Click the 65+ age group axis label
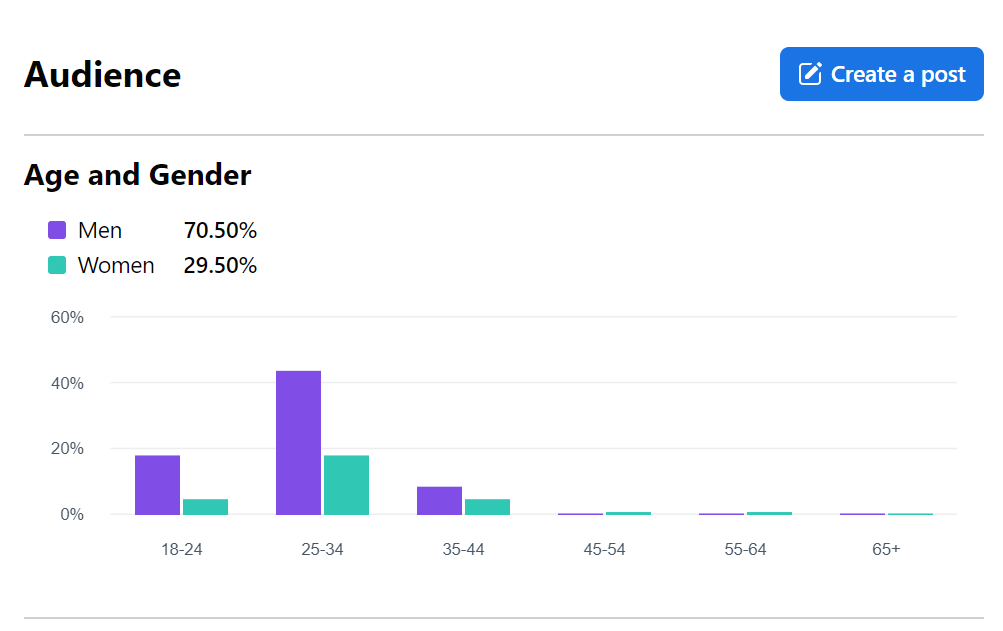1003x631 pixels. tap(886, 549)
